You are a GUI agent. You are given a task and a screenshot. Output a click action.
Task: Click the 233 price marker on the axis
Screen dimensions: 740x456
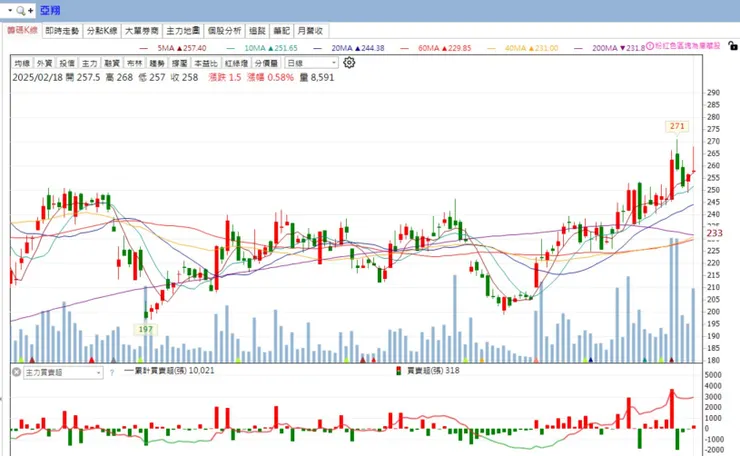[x=715, y=233]
